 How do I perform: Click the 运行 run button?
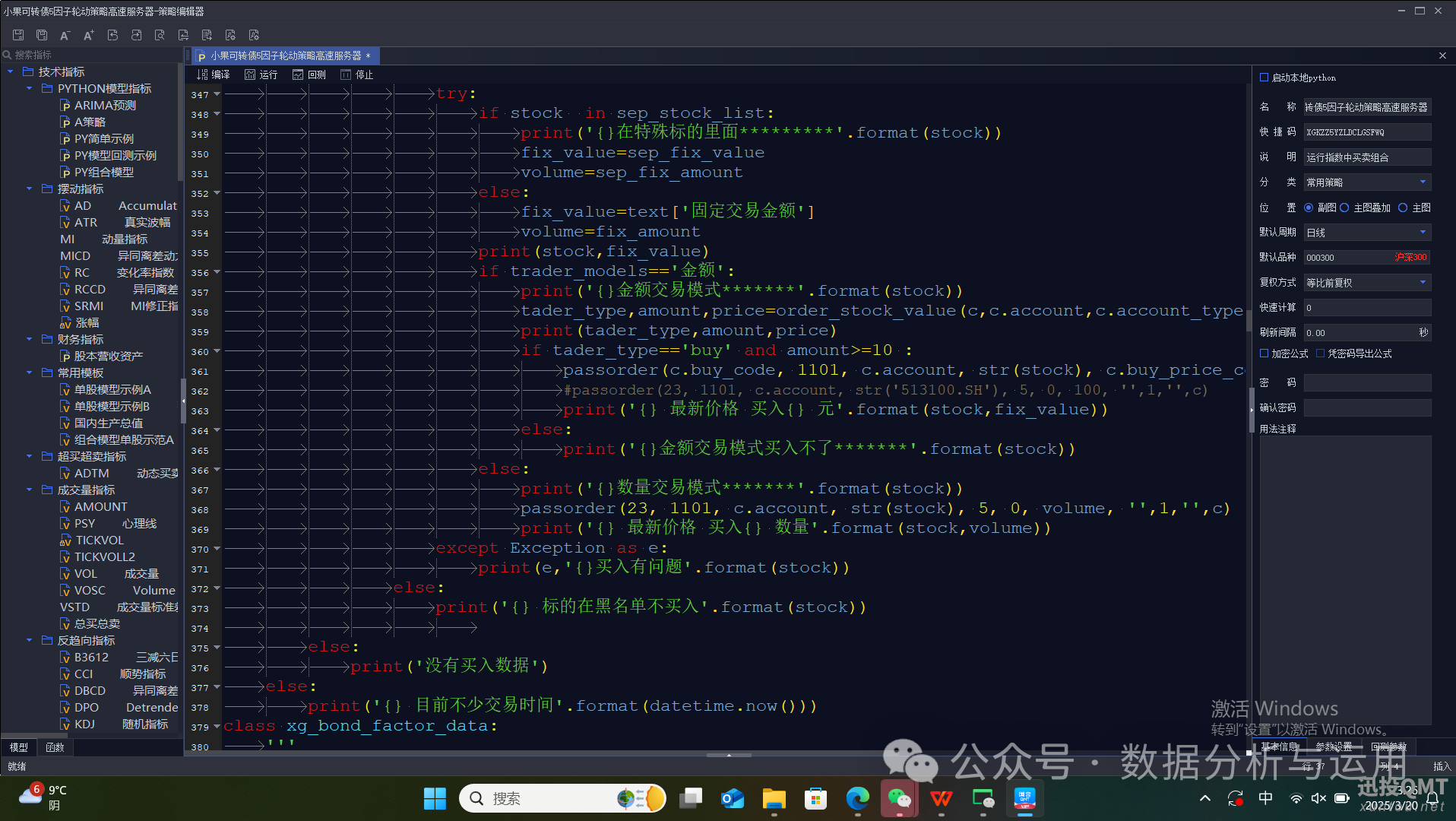pyautogui.click(x=261, y=74)
